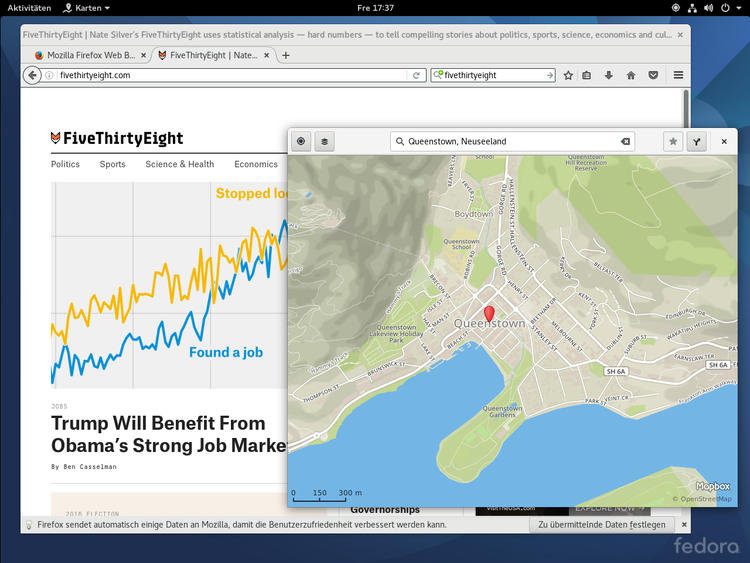Switch to Mozilla Firefox Web Browser tab
This screenshot has width=750, height=563.
90,55
